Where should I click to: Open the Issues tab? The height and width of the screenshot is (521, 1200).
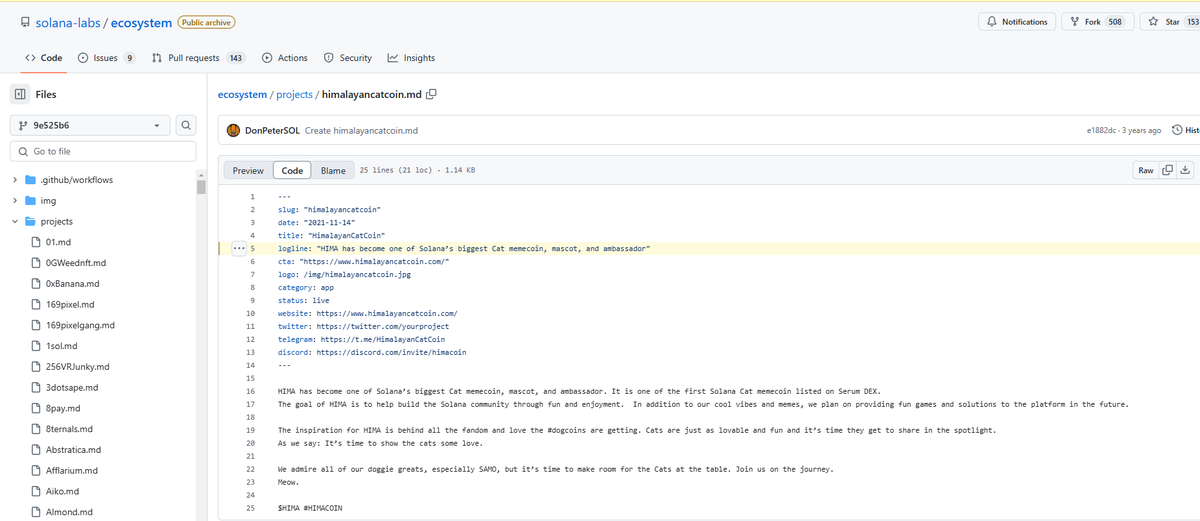(x=107, y=58)
